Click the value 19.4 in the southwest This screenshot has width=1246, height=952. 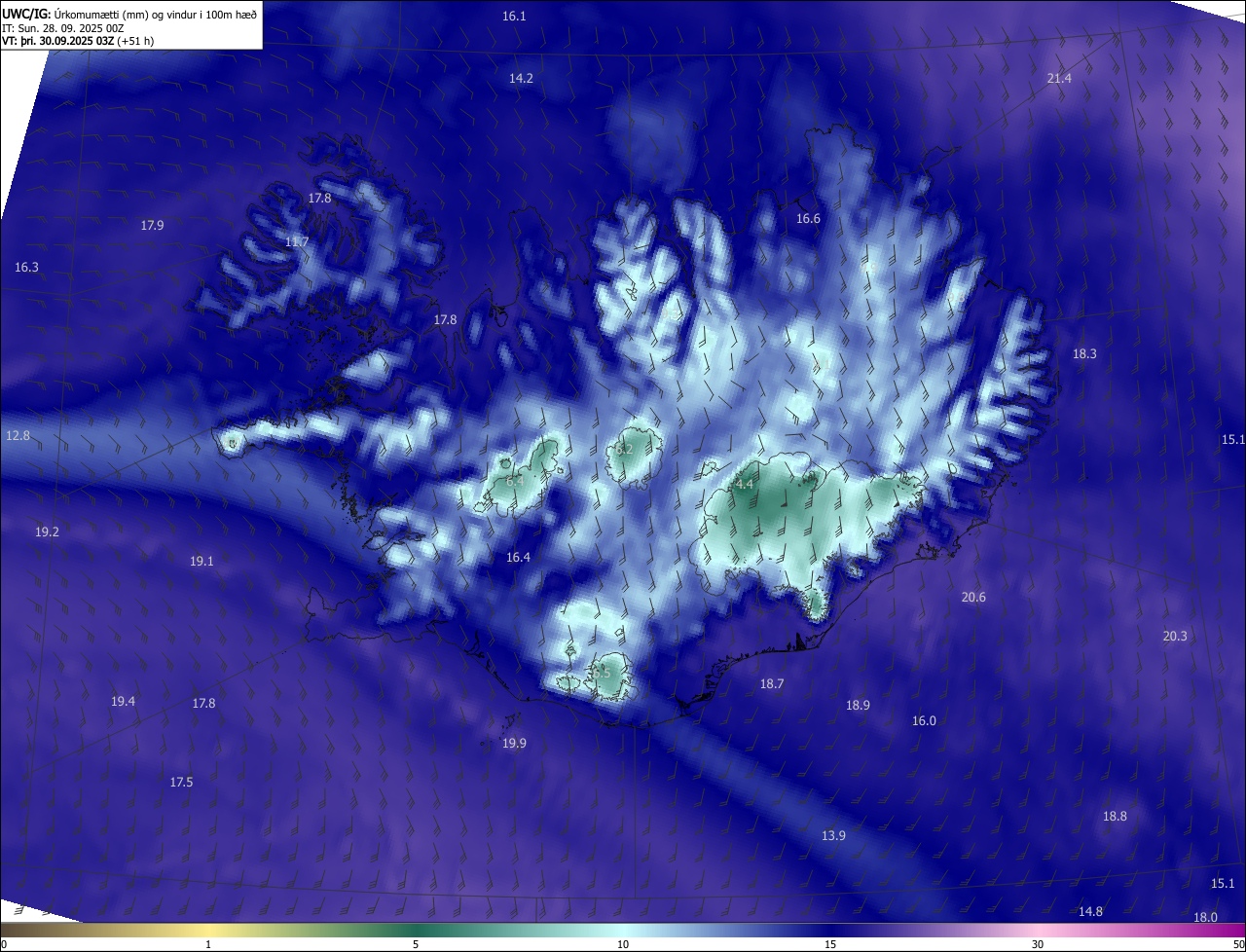pyautogui.click(x=123, y=702)
